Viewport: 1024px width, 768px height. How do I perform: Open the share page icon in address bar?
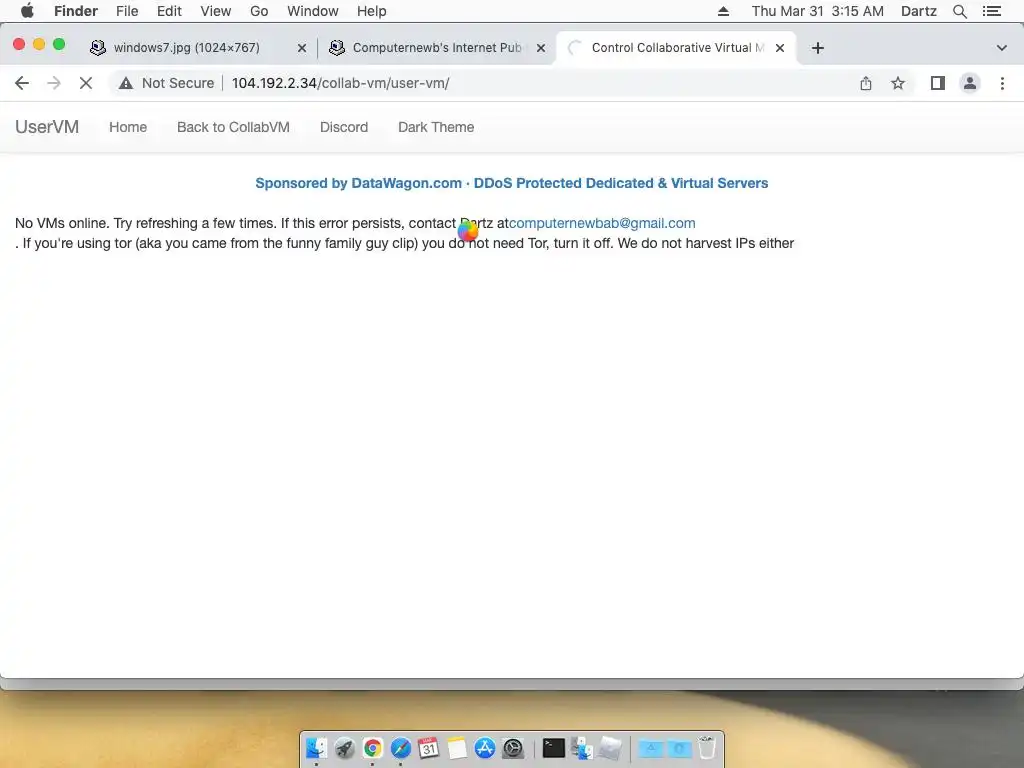click(865, 83)
